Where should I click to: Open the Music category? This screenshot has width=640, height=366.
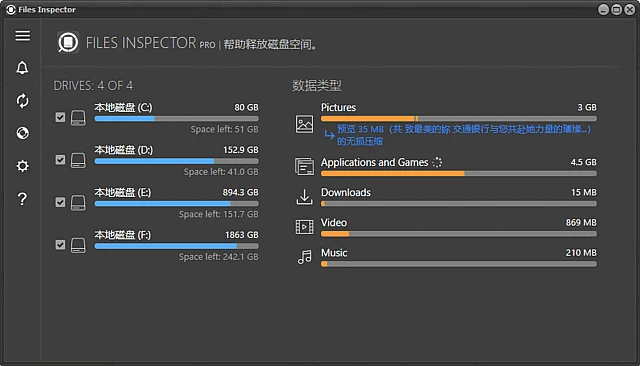pyautogui.click(x=334, y=253)
